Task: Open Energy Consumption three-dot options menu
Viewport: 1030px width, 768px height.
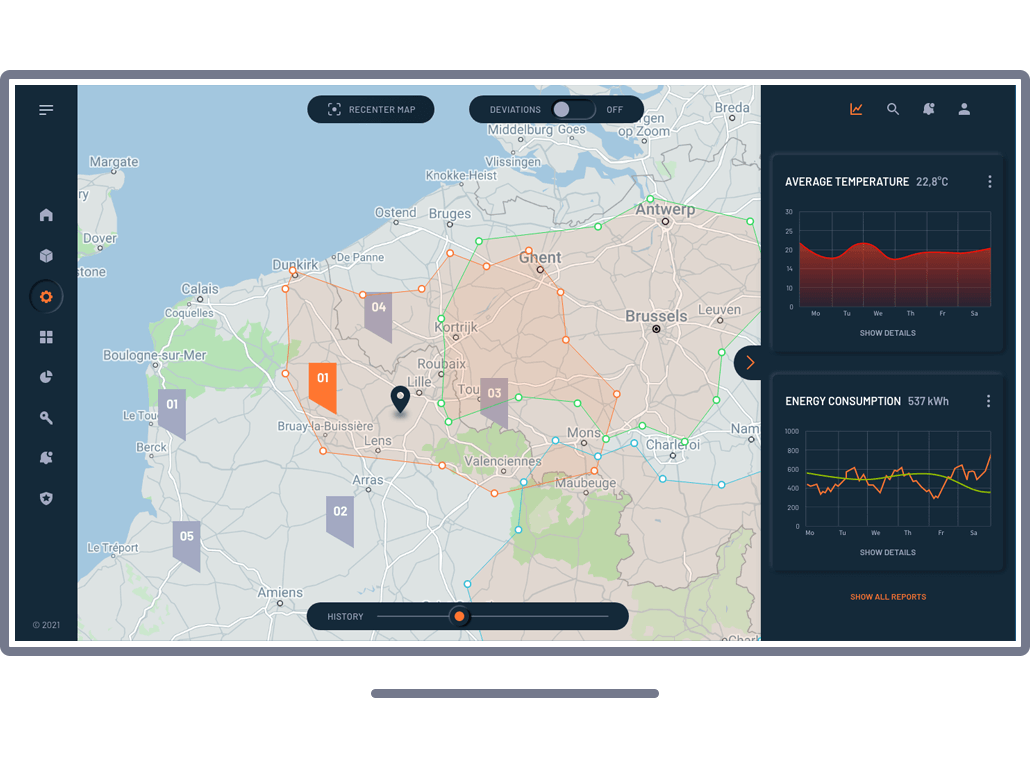Action: point(988,401)
